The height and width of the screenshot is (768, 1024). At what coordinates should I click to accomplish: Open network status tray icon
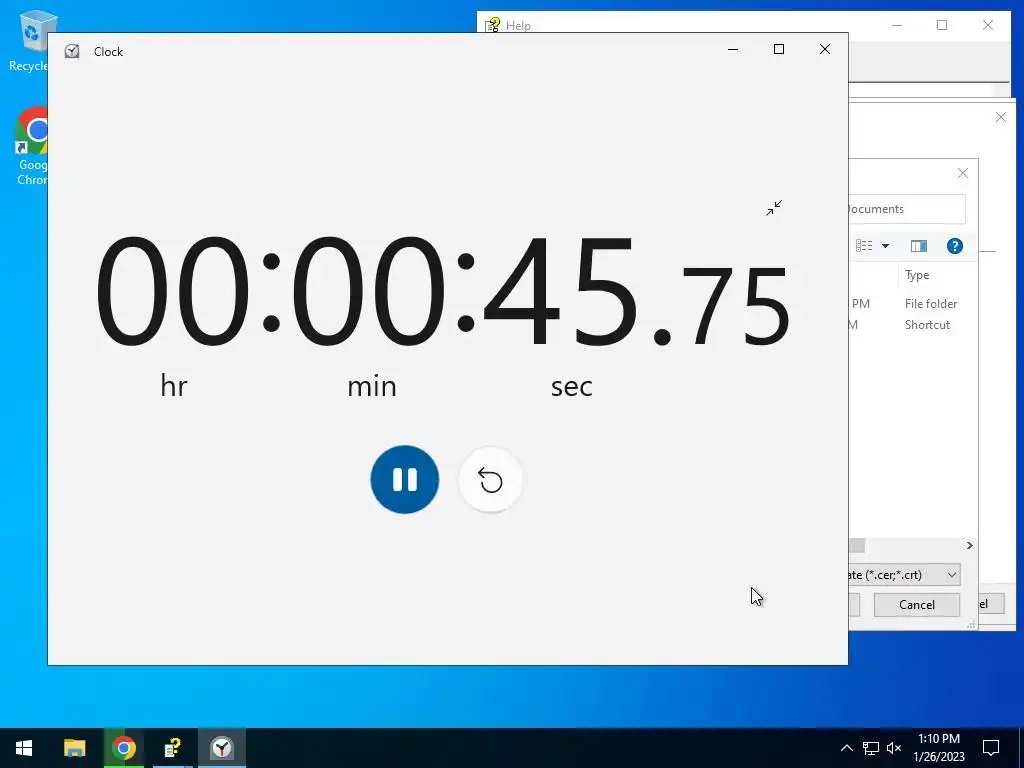871,748
